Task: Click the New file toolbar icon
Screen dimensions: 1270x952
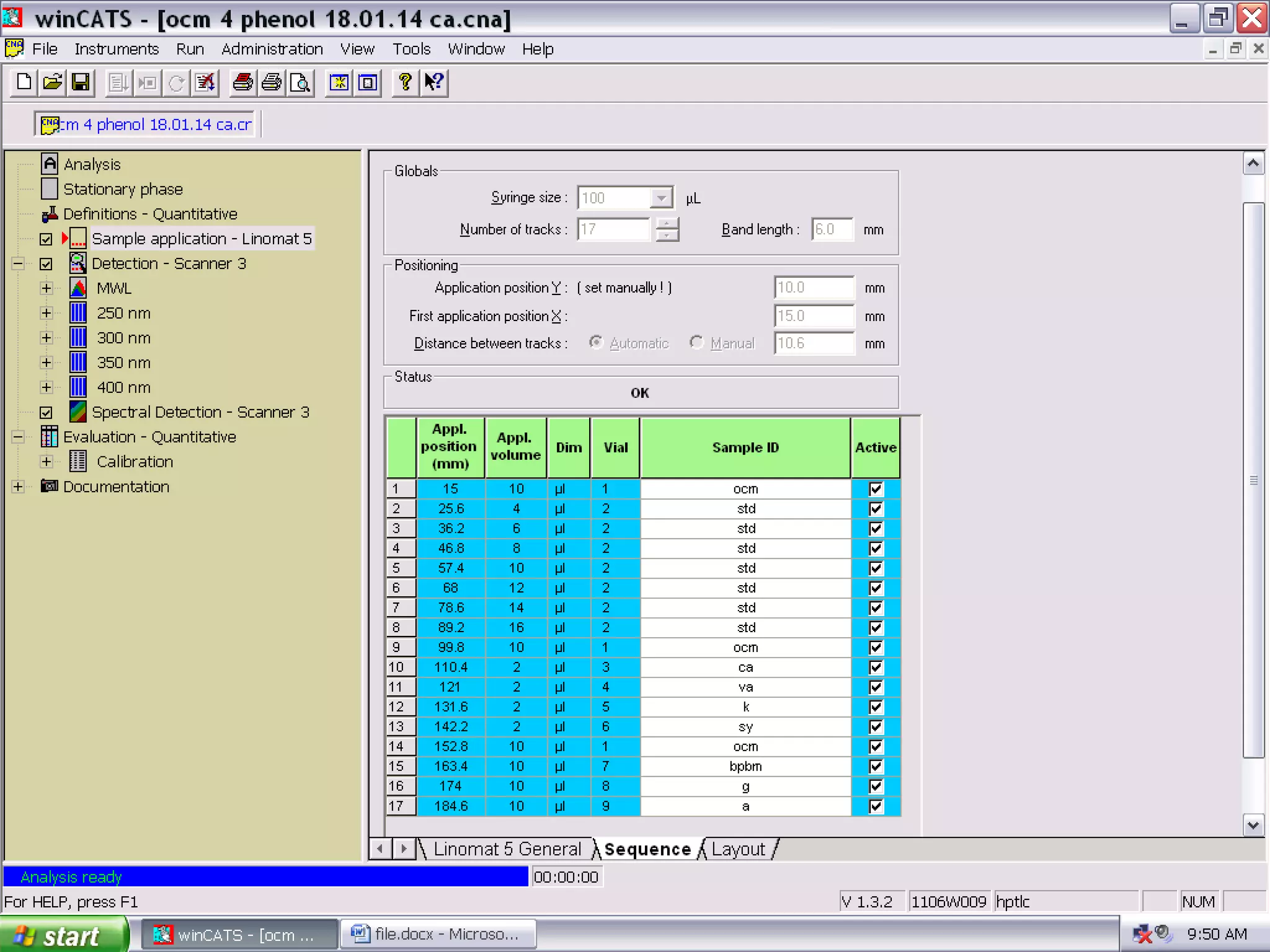Action: [24, 82]
